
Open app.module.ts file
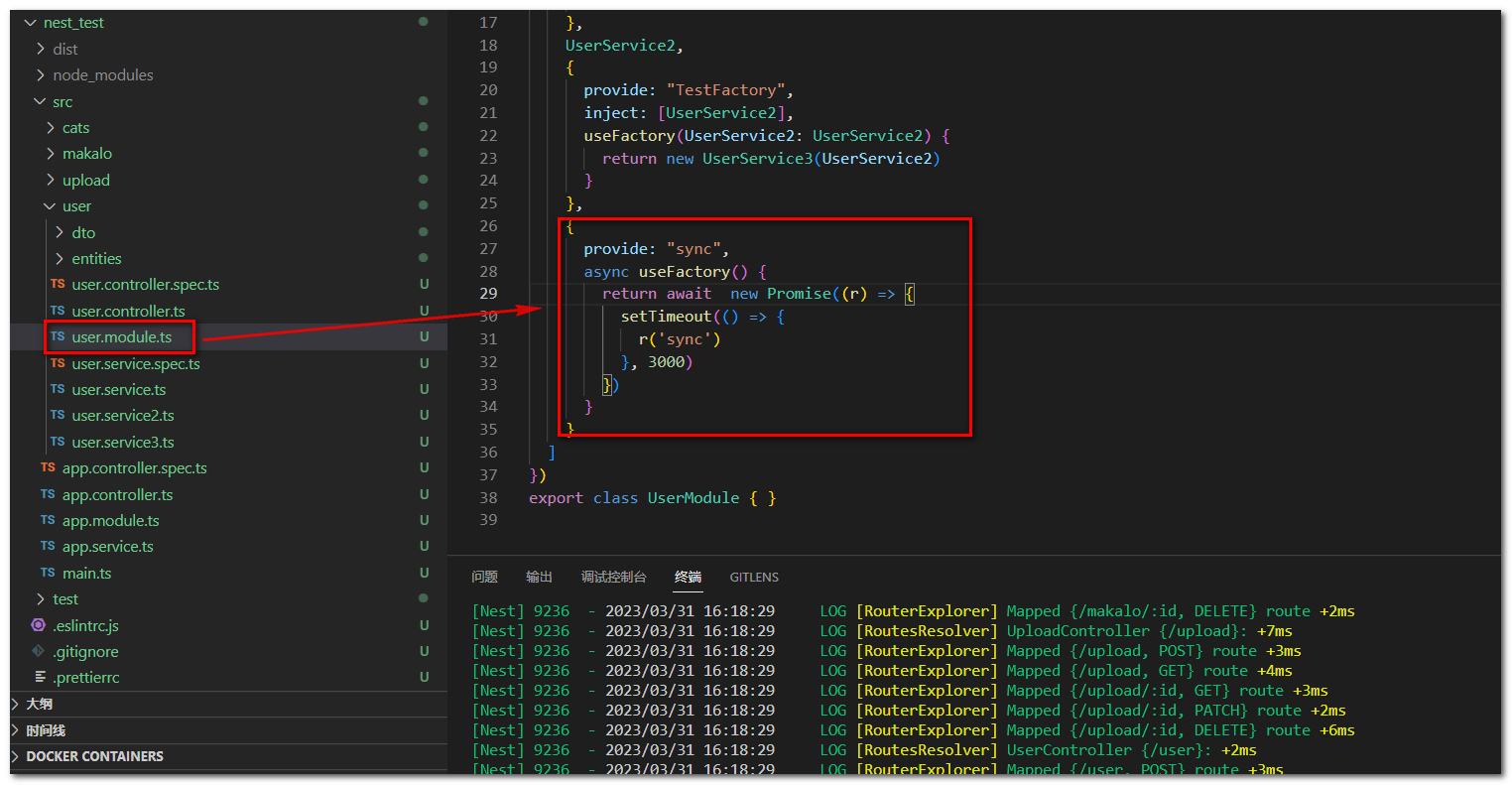point(110,521)
